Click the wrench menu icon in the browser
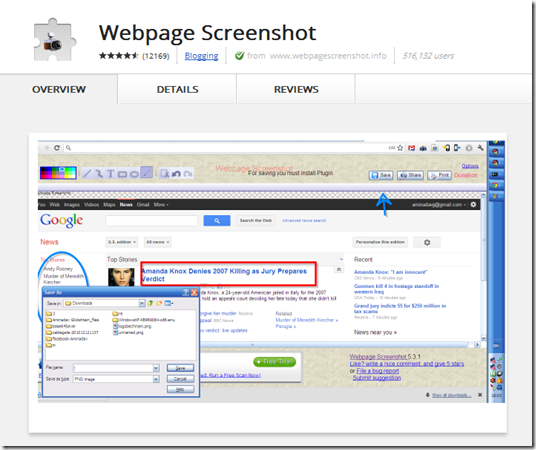Viewport: 536px width, 450px height. point(481,148)
